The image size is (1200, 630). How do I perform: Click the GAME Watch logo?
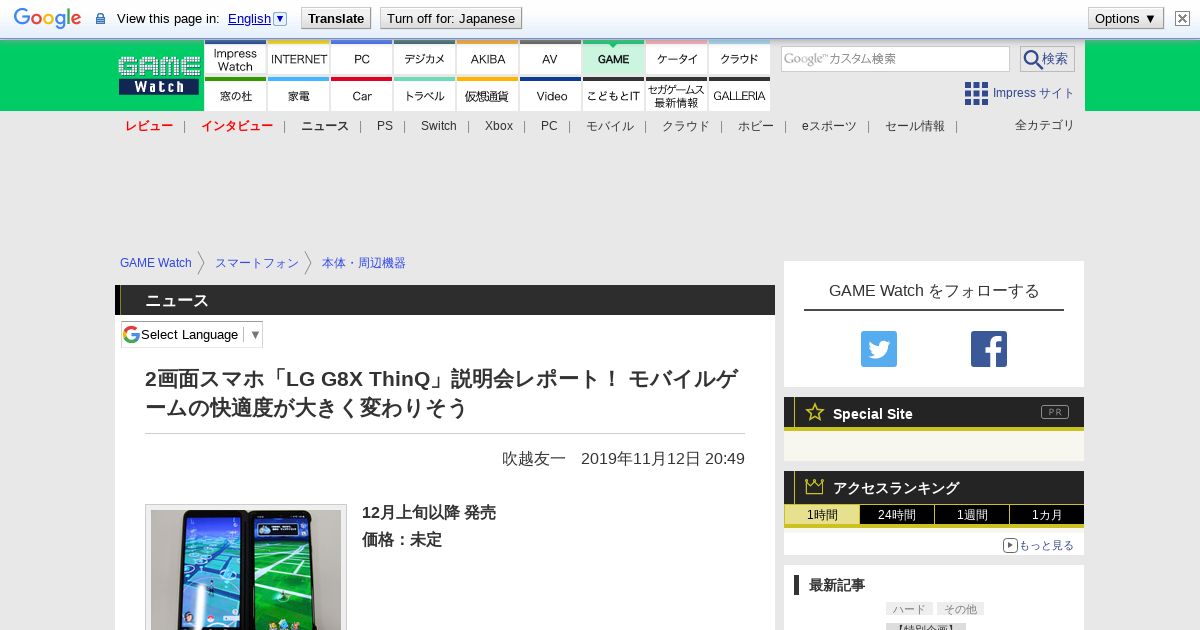pyautogui.click(x=159, y=75)
